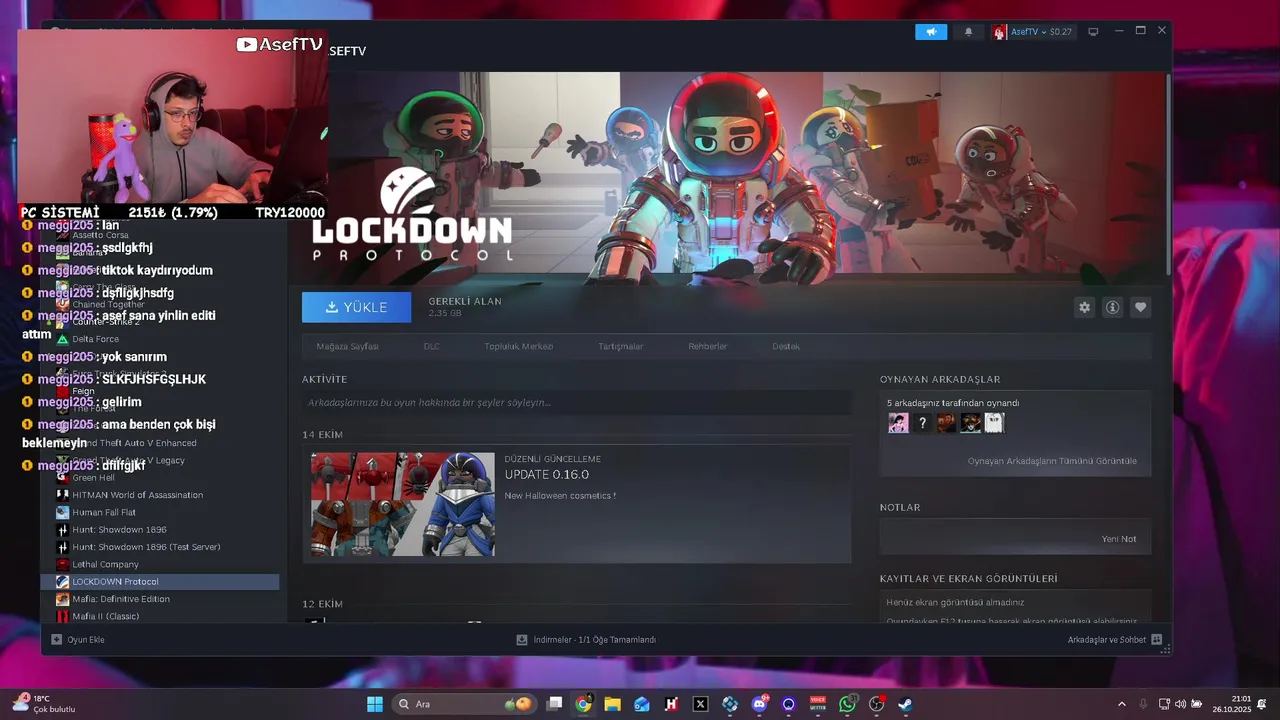
Task: Show hidden system tray icons chevron
Action: [1121, 704]
